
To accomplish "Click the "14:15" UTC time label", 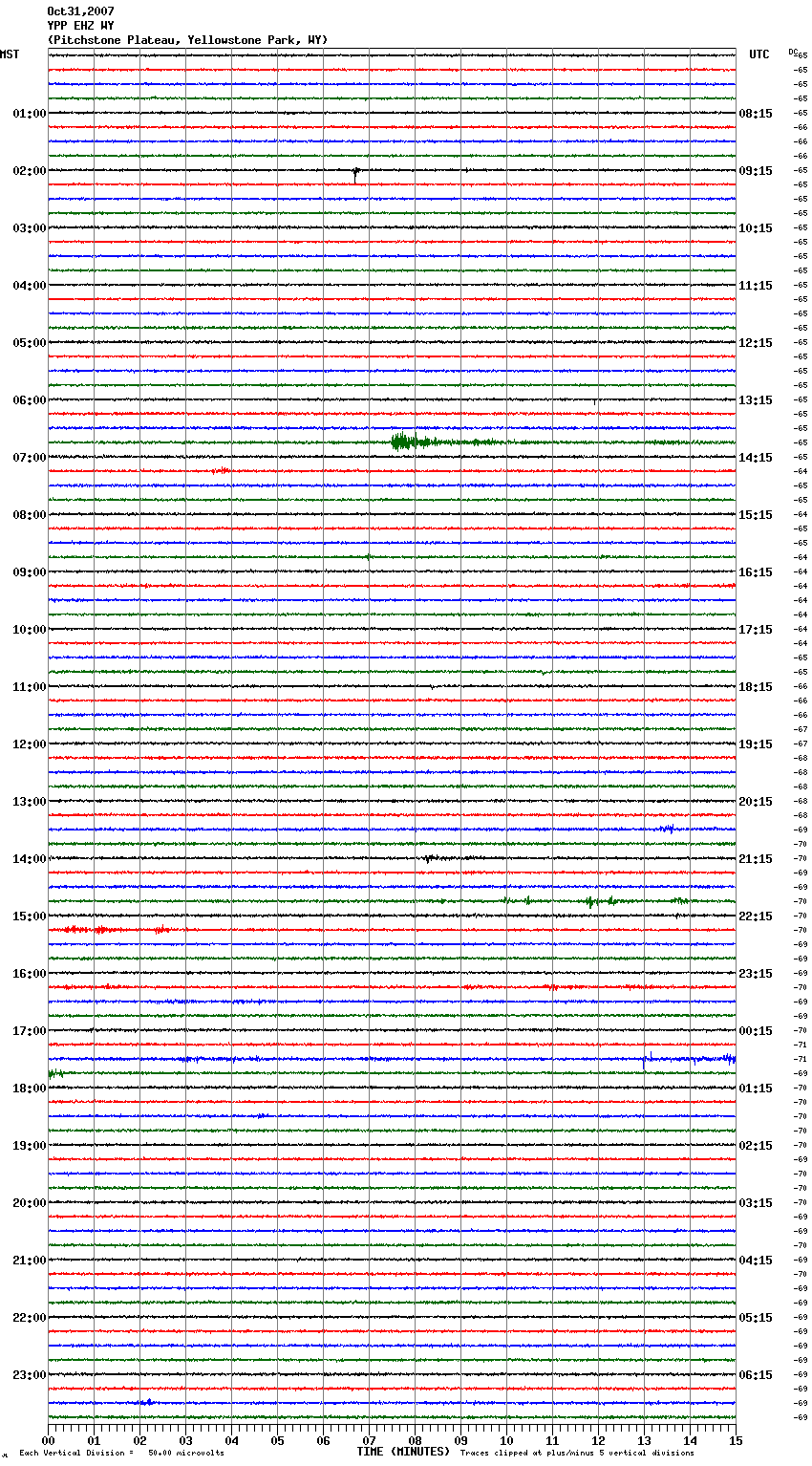I will pos(756,458).
